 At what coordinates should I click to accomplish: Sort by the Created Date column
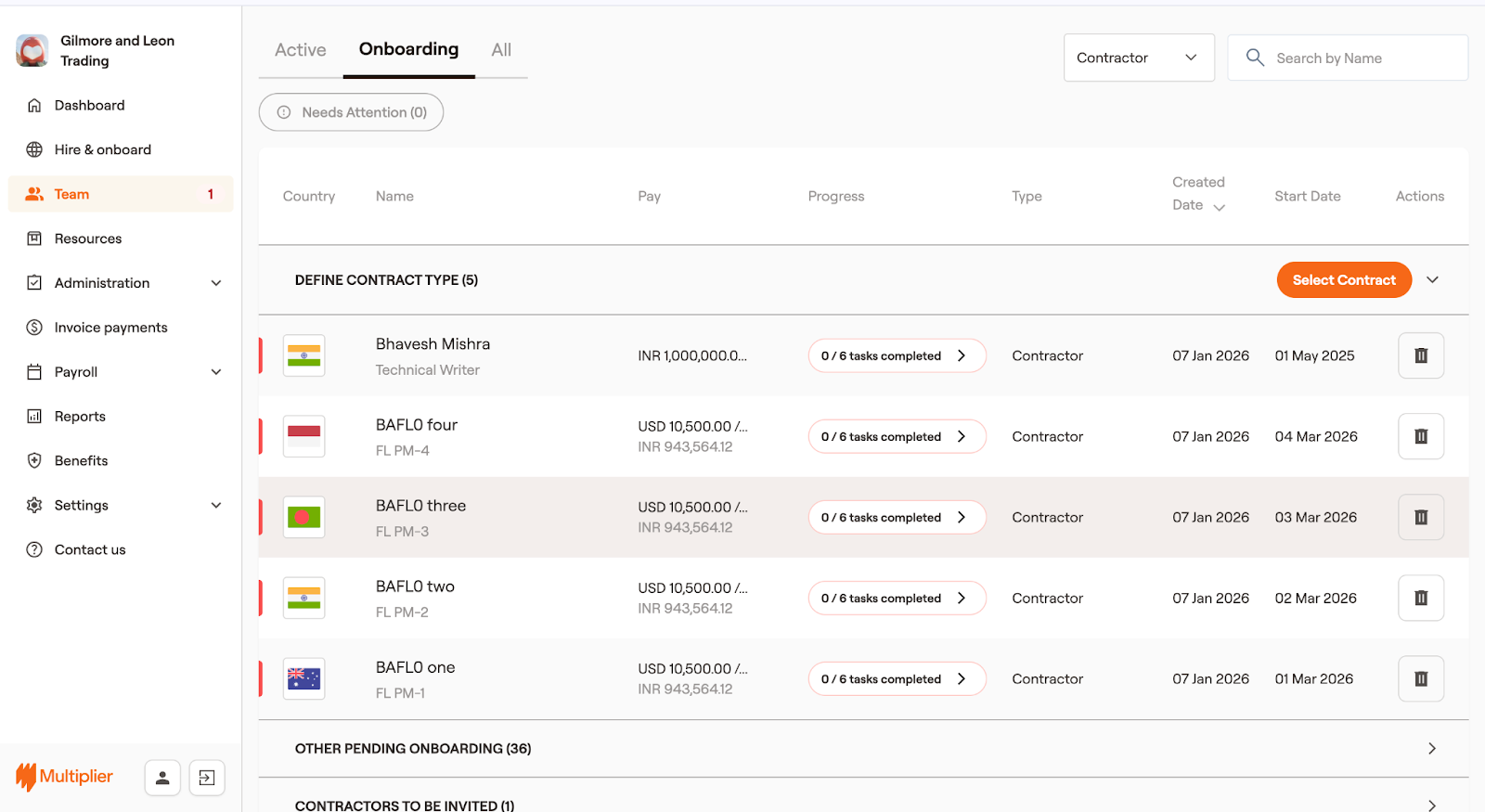pyautogui.click(x=1198, y=194)
